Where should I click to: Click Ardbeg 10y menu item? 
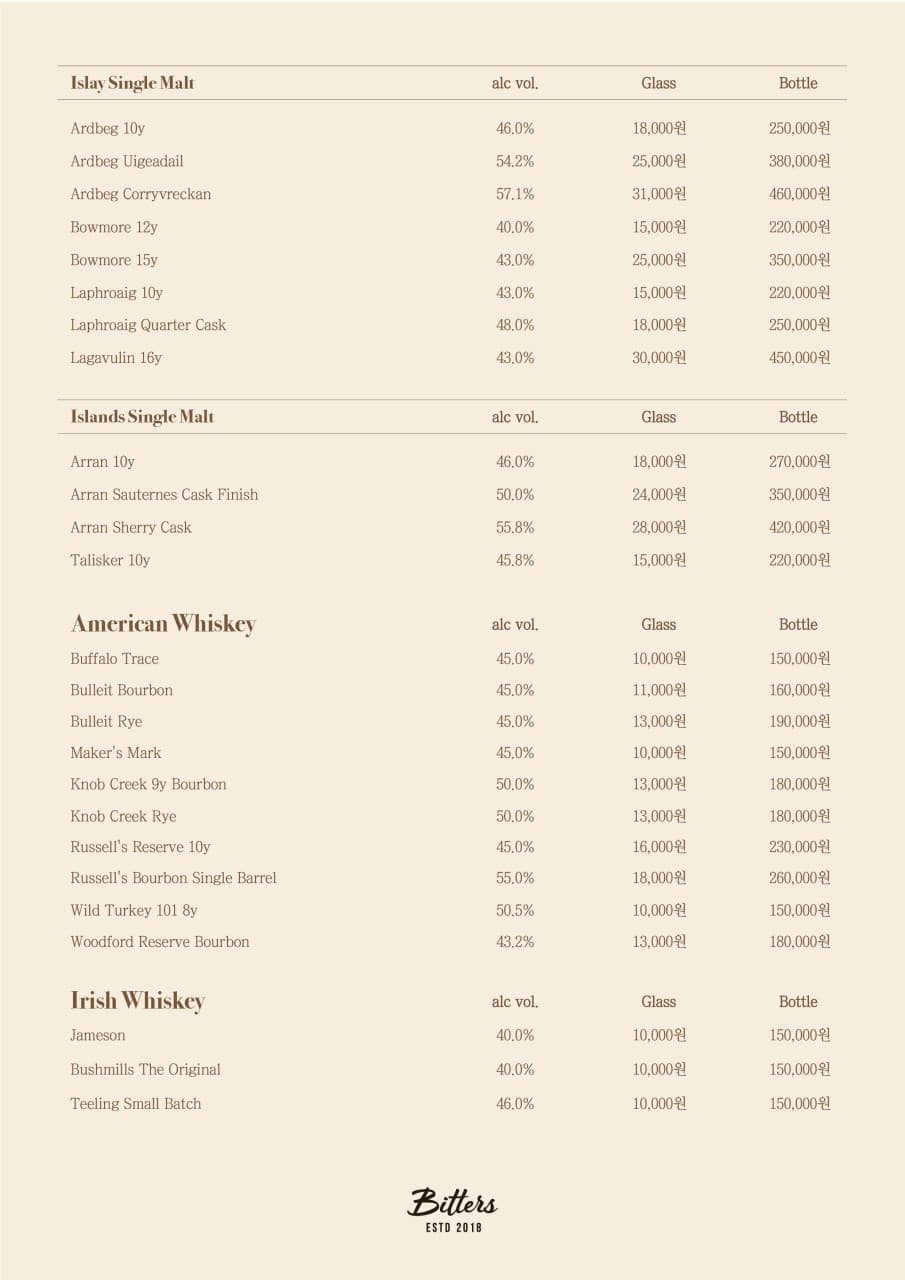click(x=107, y=129)
